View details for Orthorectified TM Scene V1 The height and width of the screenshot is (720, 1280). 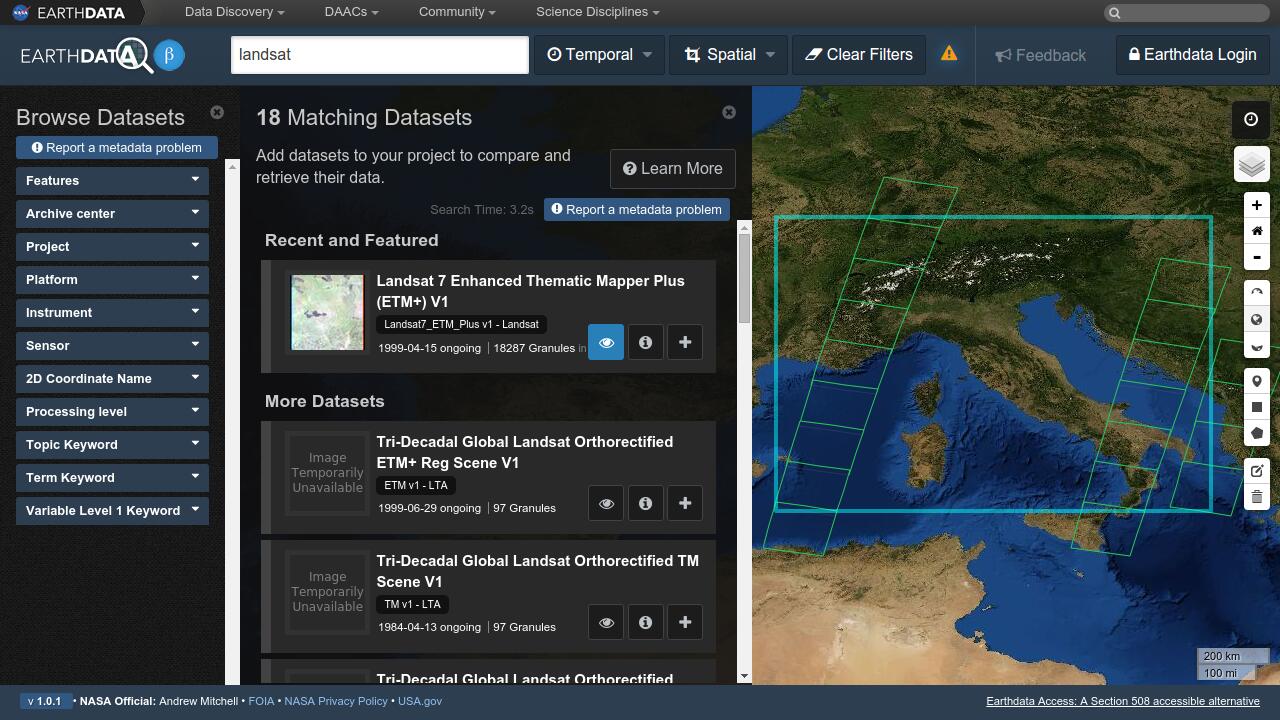(x=646, y=622)
